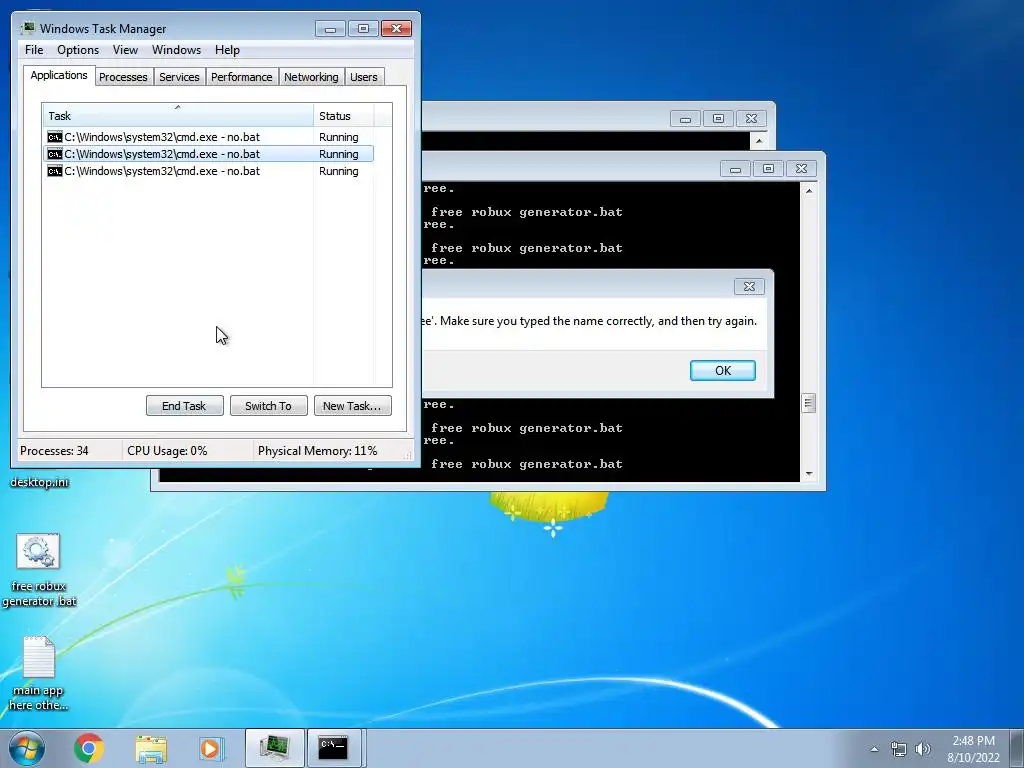Maximize the Windows Task Manager window
Viewport: 1024px width, 768px height.
(363, 29)
